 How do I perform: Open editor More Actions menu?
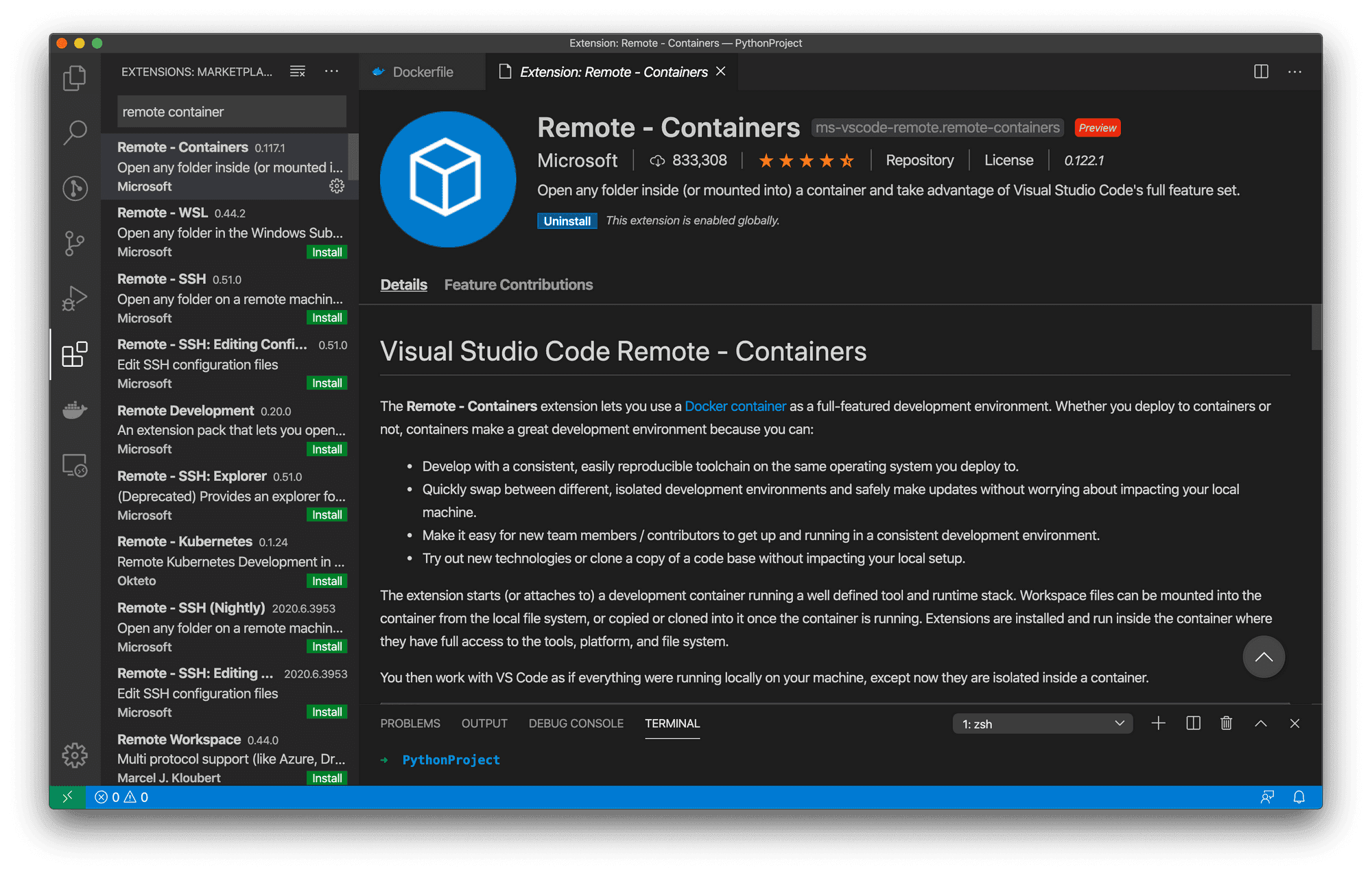1295,71
